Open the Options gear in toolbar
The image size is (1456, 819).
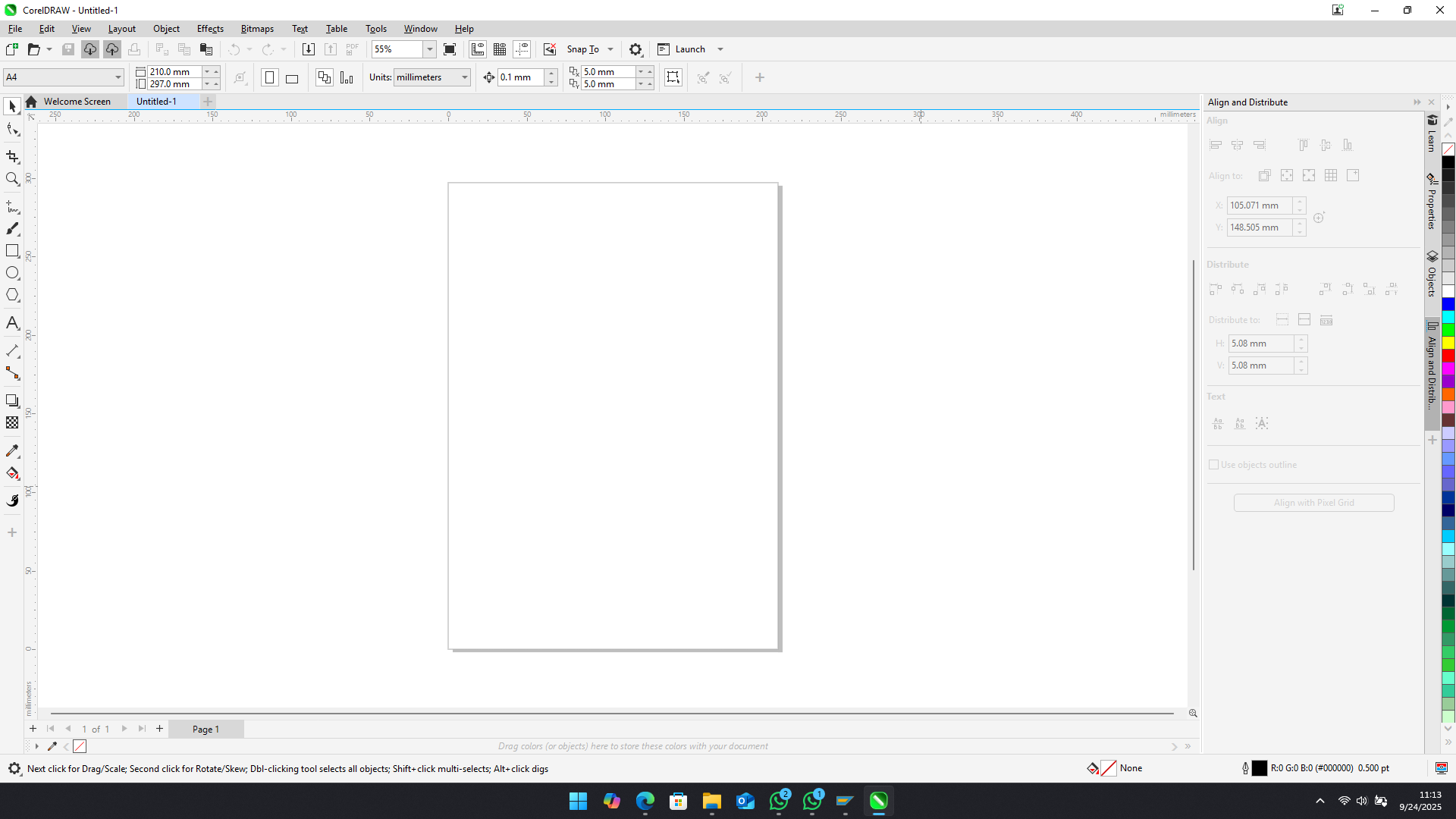tap(635, 49)
